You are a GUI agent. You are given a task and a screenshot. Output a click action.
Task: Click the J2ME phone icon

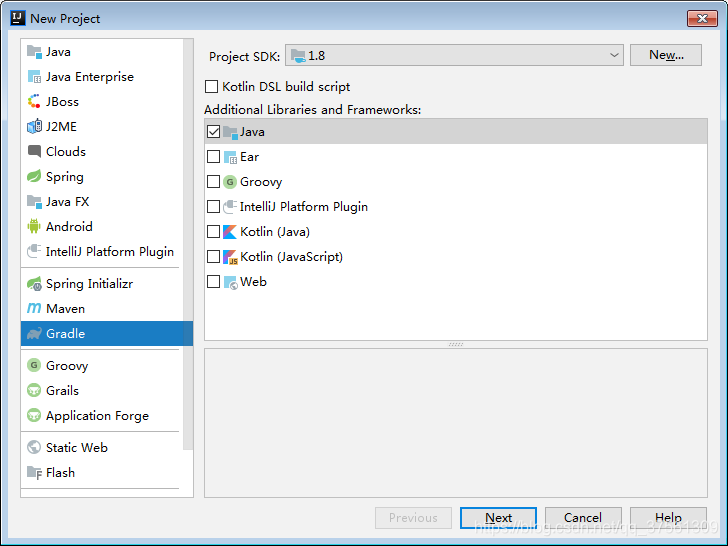34,126
